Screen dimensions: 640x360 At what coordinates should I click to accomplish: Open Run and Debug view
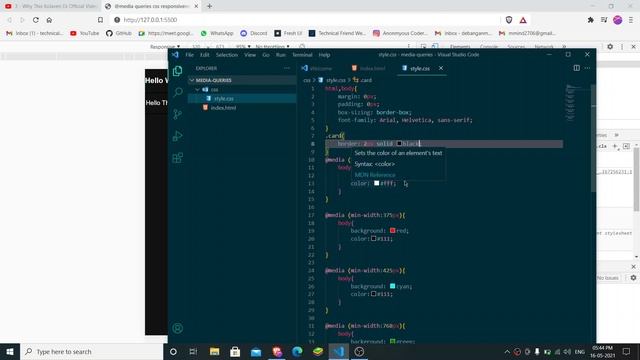pyautogui.click(x=178, y=136)
